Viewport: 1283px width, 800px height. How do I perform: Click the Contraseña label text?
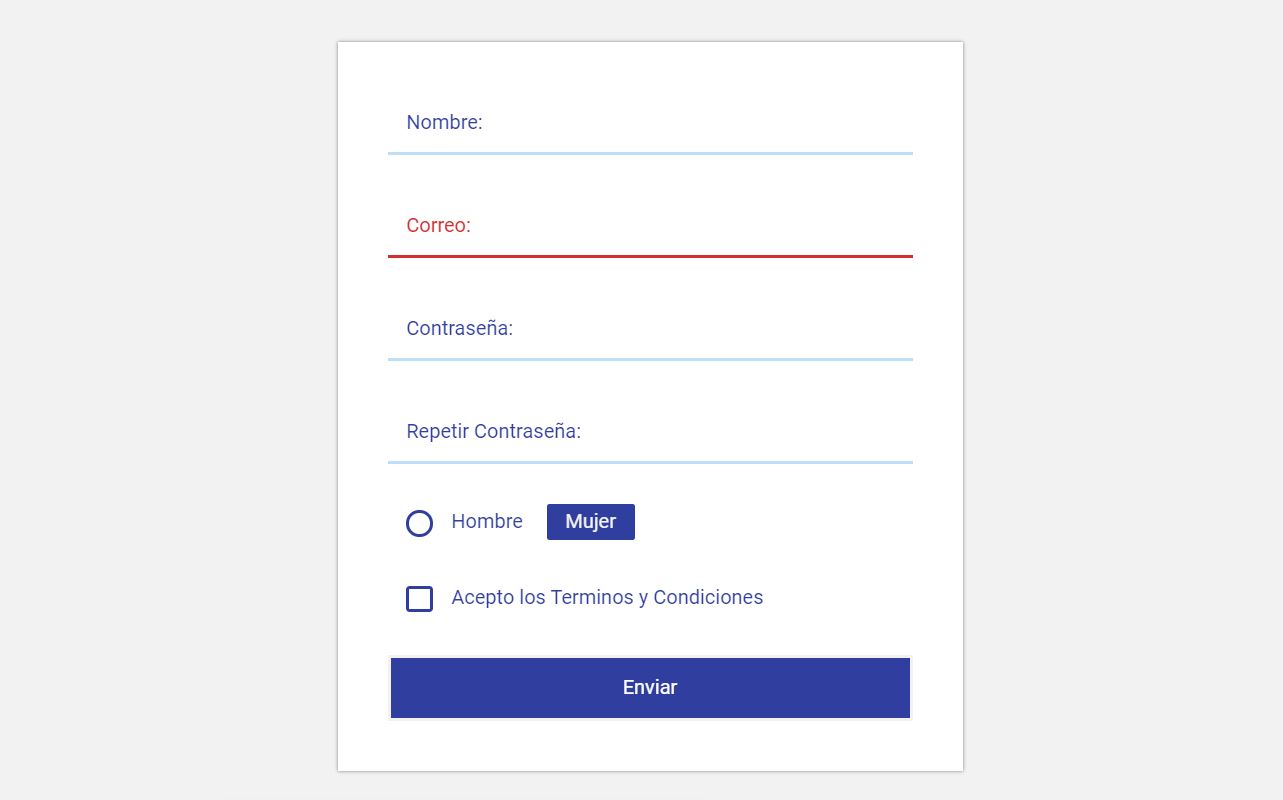[459, 328]
